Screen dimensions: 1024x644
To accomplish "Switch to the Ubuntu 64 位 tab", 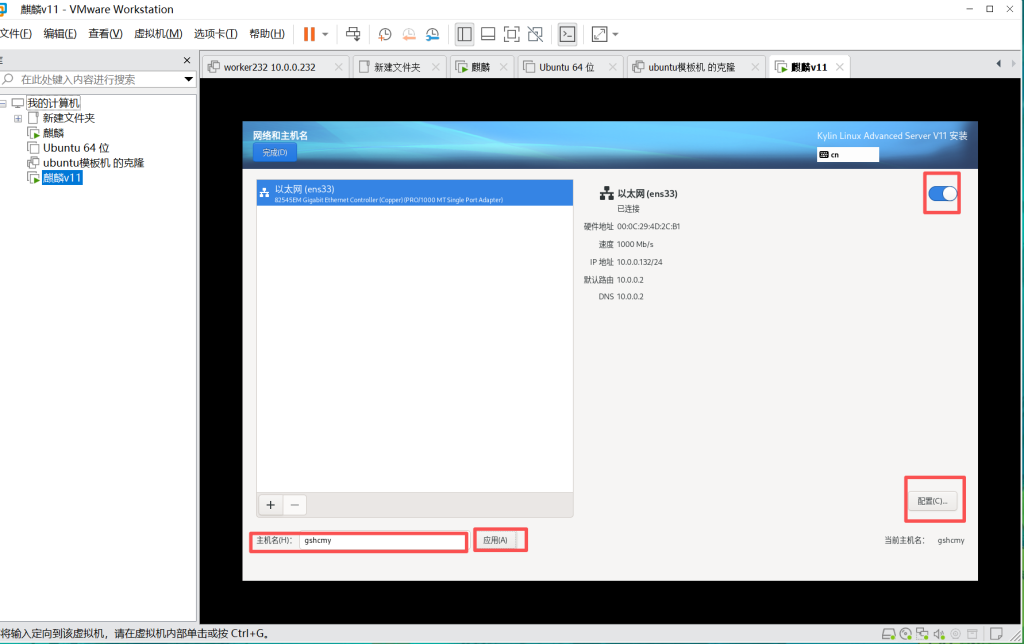I will [x=566, y=67].
